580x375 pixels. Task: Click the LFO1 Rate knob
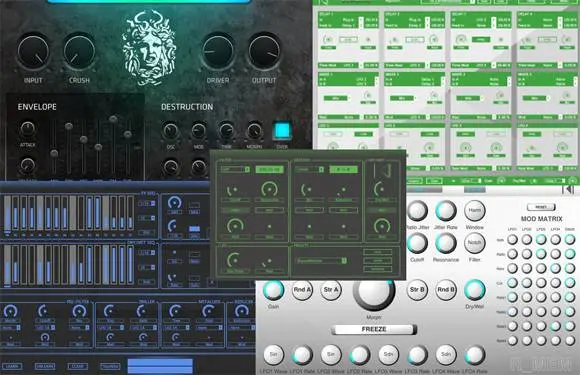(x=302, y=355)
